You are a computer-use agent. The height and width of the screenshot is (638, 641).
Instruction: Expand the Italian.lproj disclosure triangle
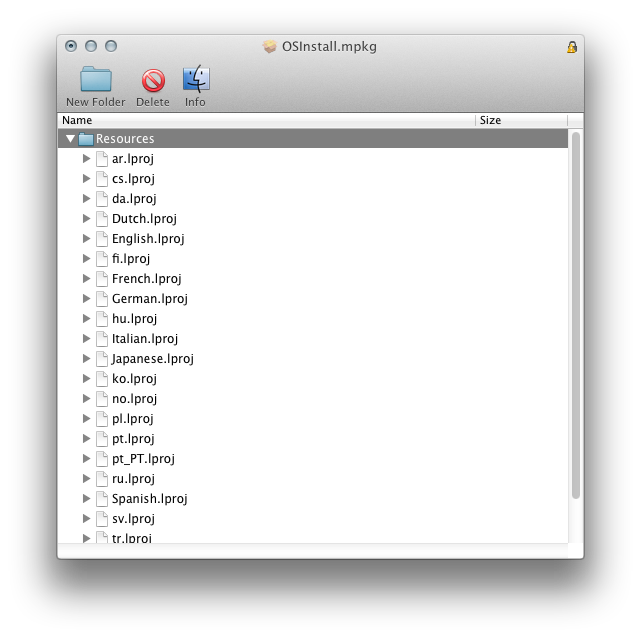[x=86, y=339]
